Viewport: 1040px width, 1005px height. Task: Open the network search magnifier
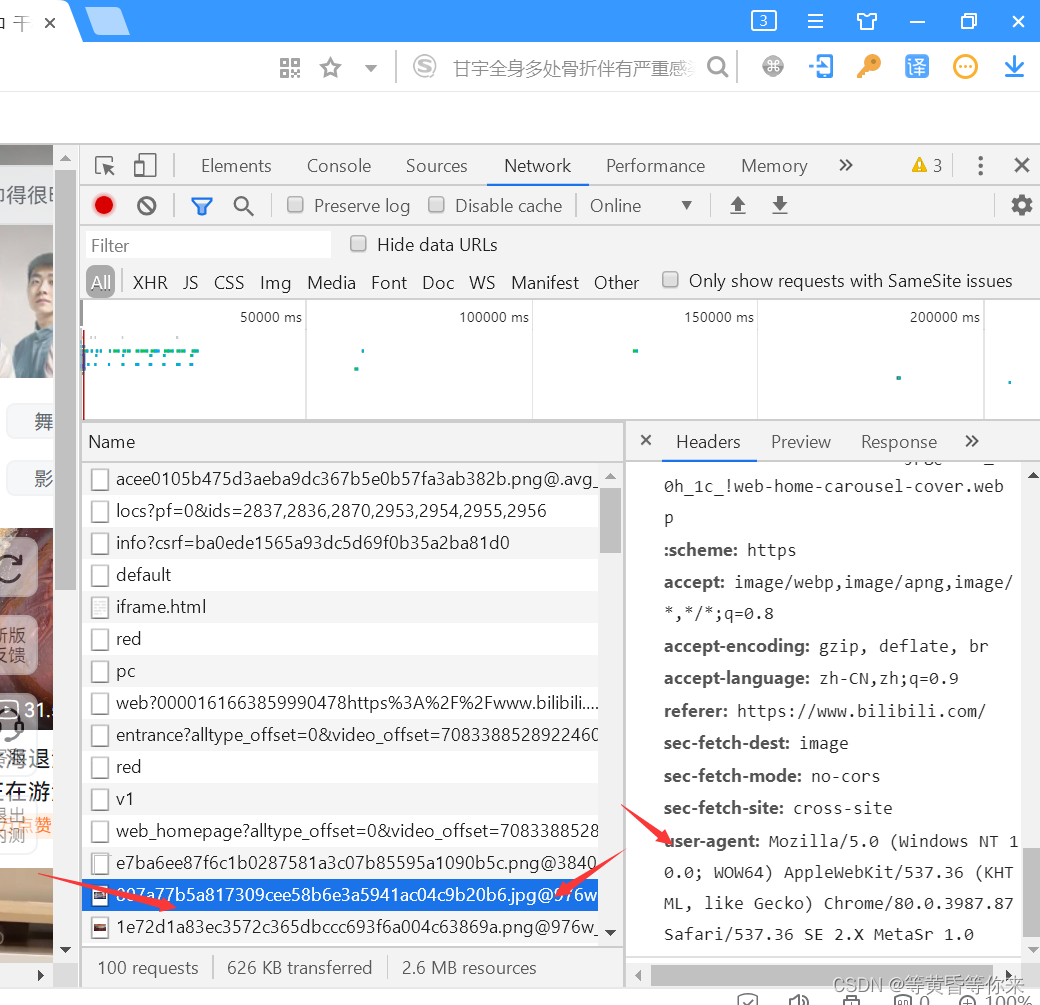tap(243, 205)
